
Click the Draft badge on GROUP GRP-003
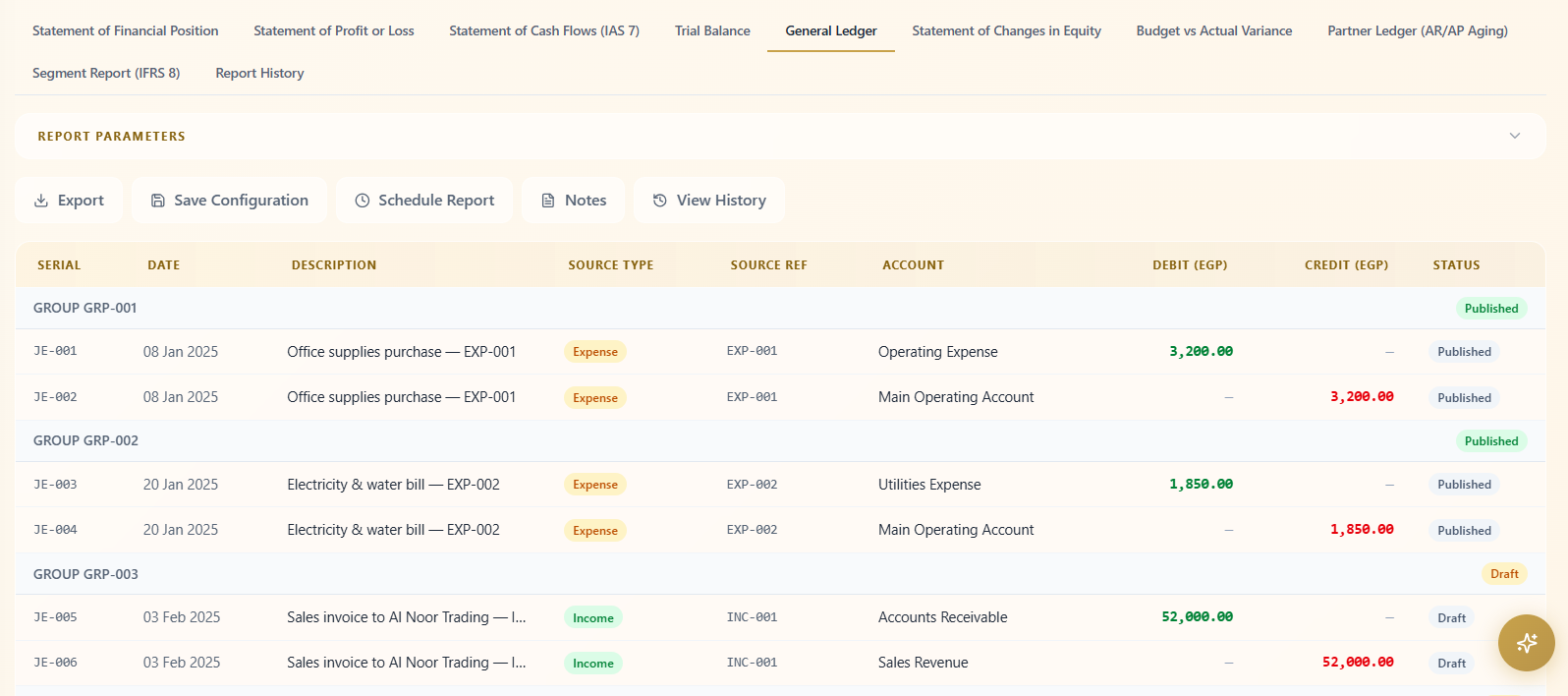tap(1504, 574)
